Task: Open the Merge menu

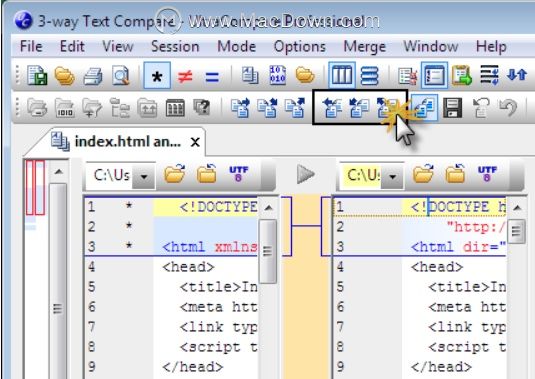Action: pos(364,46)
